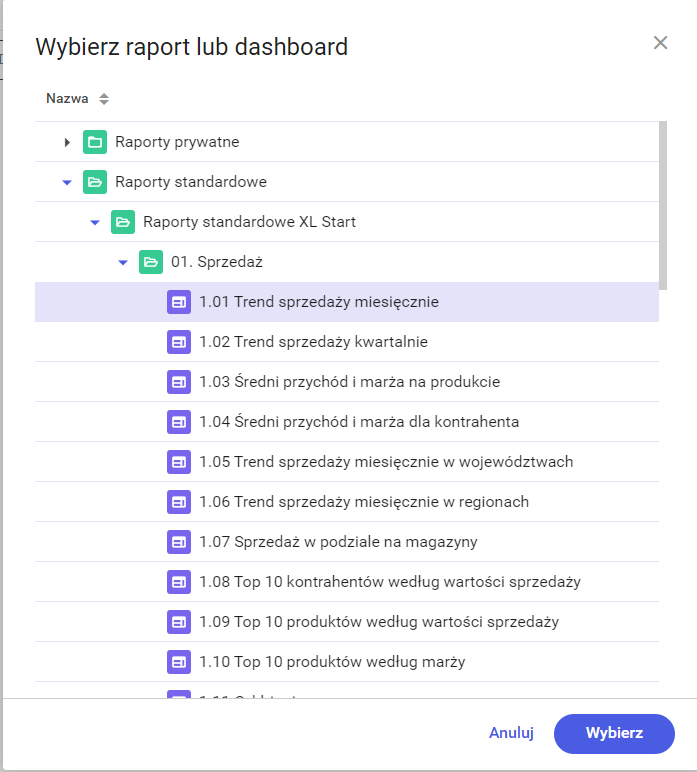Select report 1.04 Średni przychód dla kontrahenta
Image resolution: width=697 pixels, height=772 pixels.
click(x=359, y=422)
